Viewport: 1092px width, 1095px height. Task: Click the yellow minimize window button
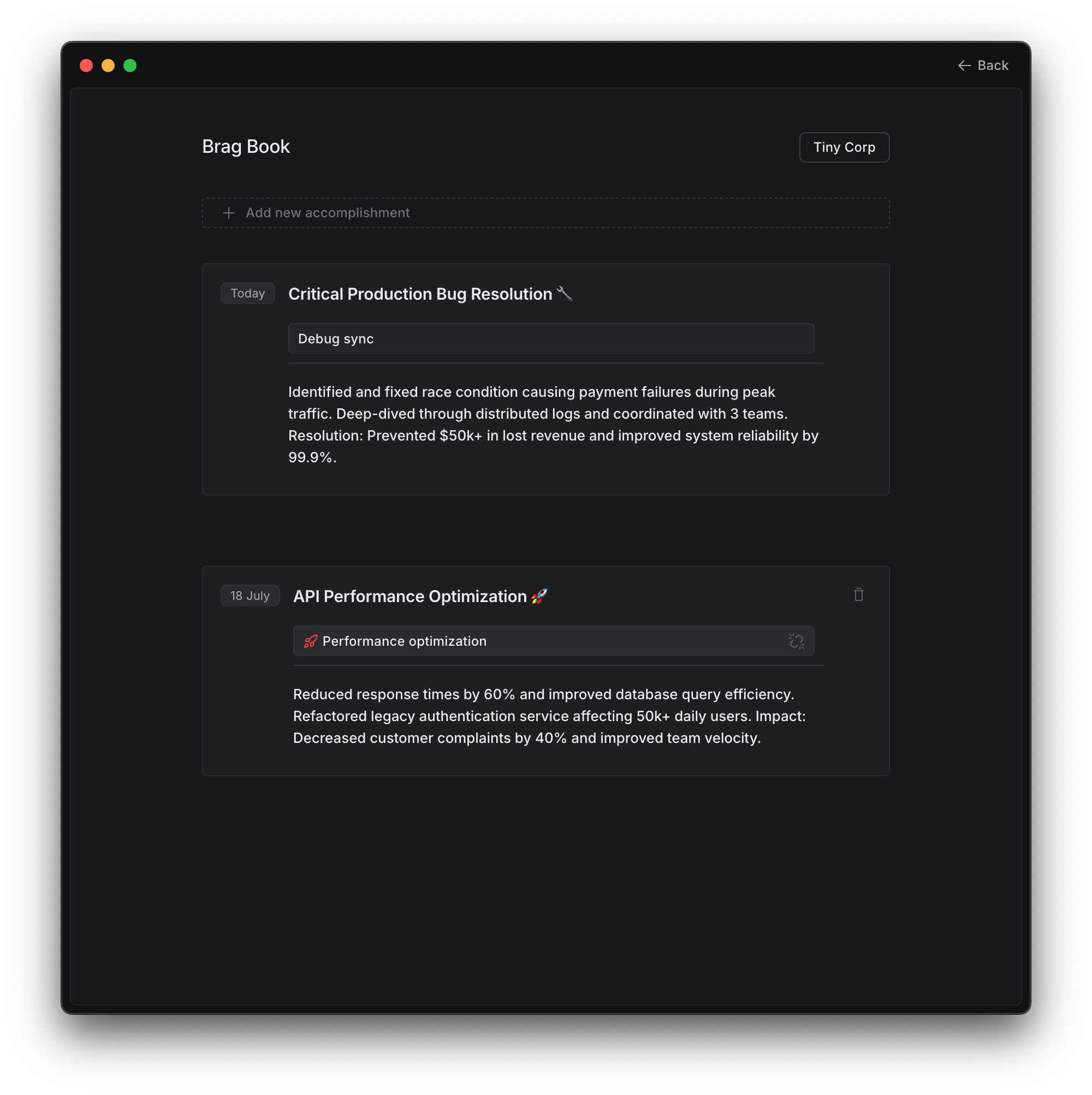(108, 66)
